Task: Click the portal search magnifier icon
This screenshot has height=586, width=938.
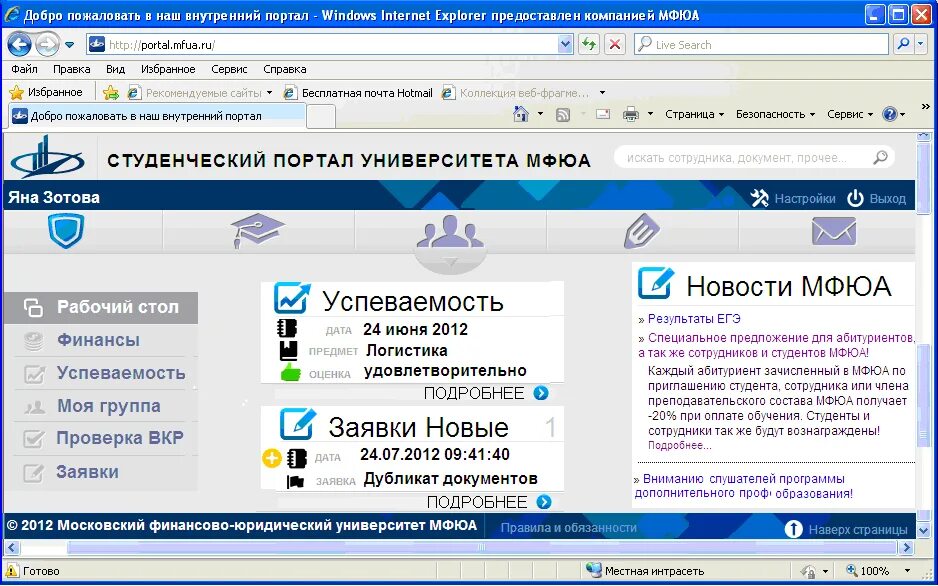Action: tap(880, 158)
